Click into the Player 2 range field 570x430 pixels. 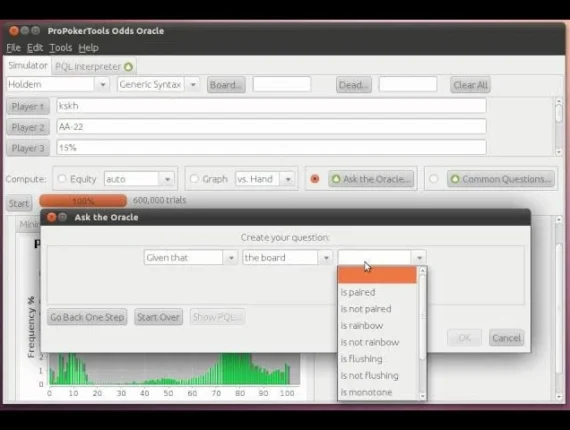click(x=271, y=126)
